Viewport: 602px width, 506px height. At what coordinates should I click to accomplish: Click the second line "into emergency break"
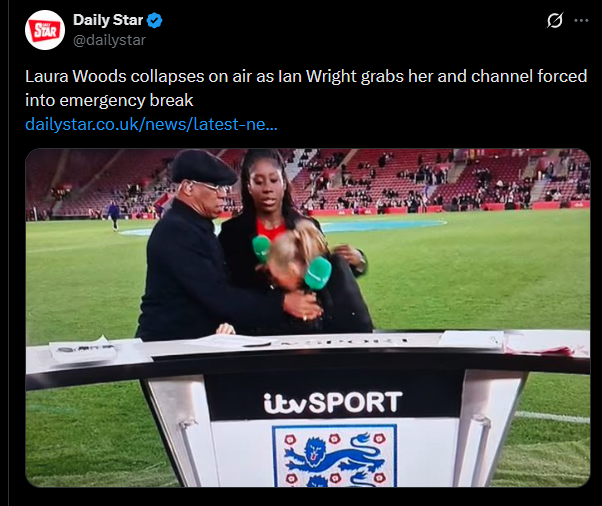pos(109,100)
